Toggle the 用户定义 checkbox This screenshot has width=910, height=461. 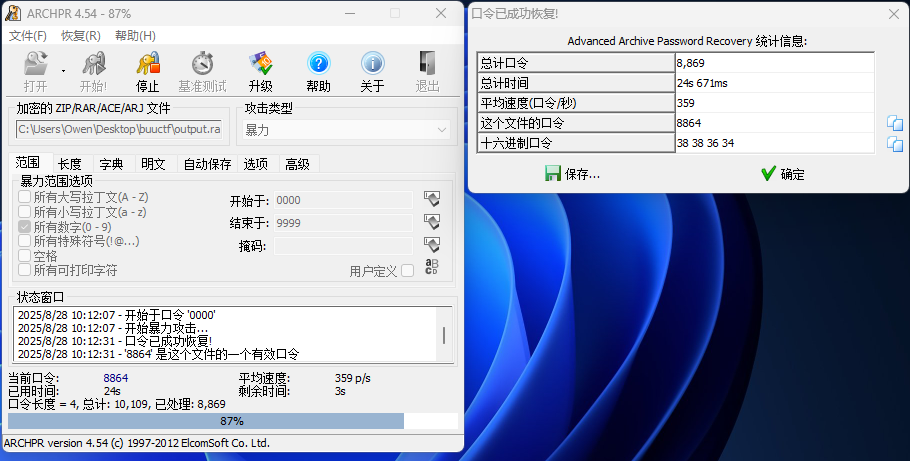point(407,271)
